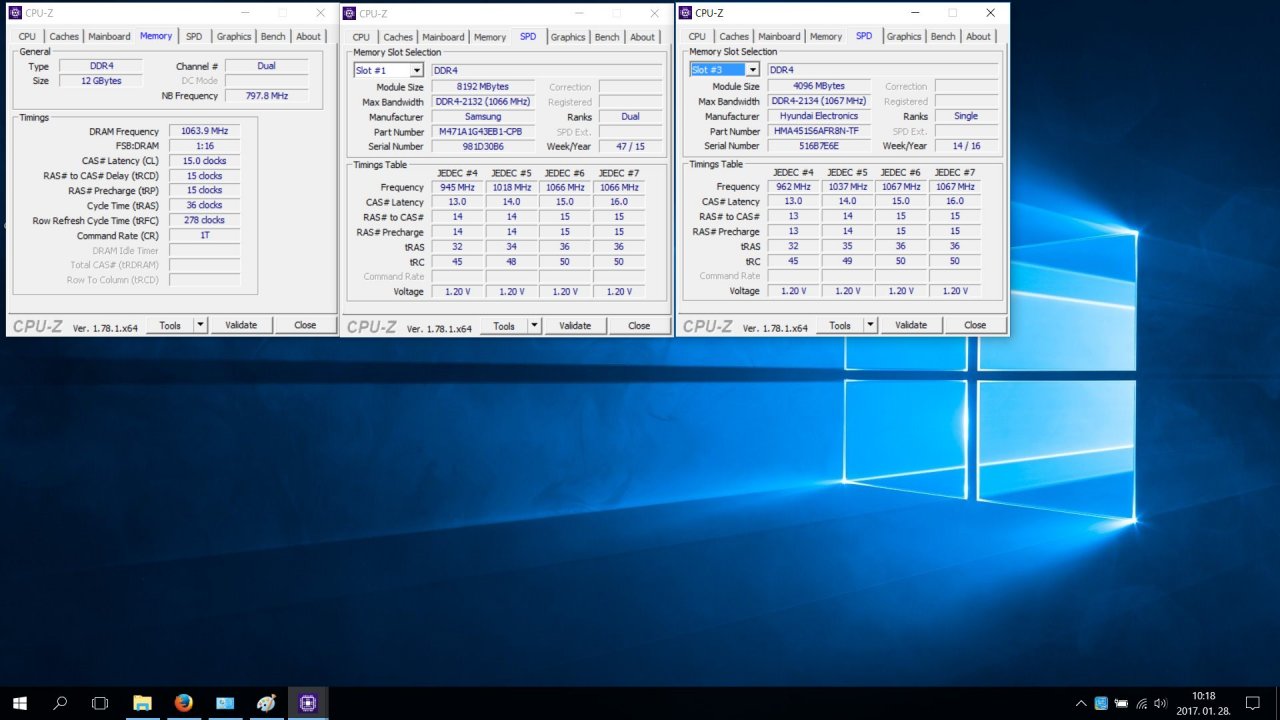This screenshot has height=720, width=1280.
Task: Launch File Explorer from the taskbar
Action: coord(142,703)
